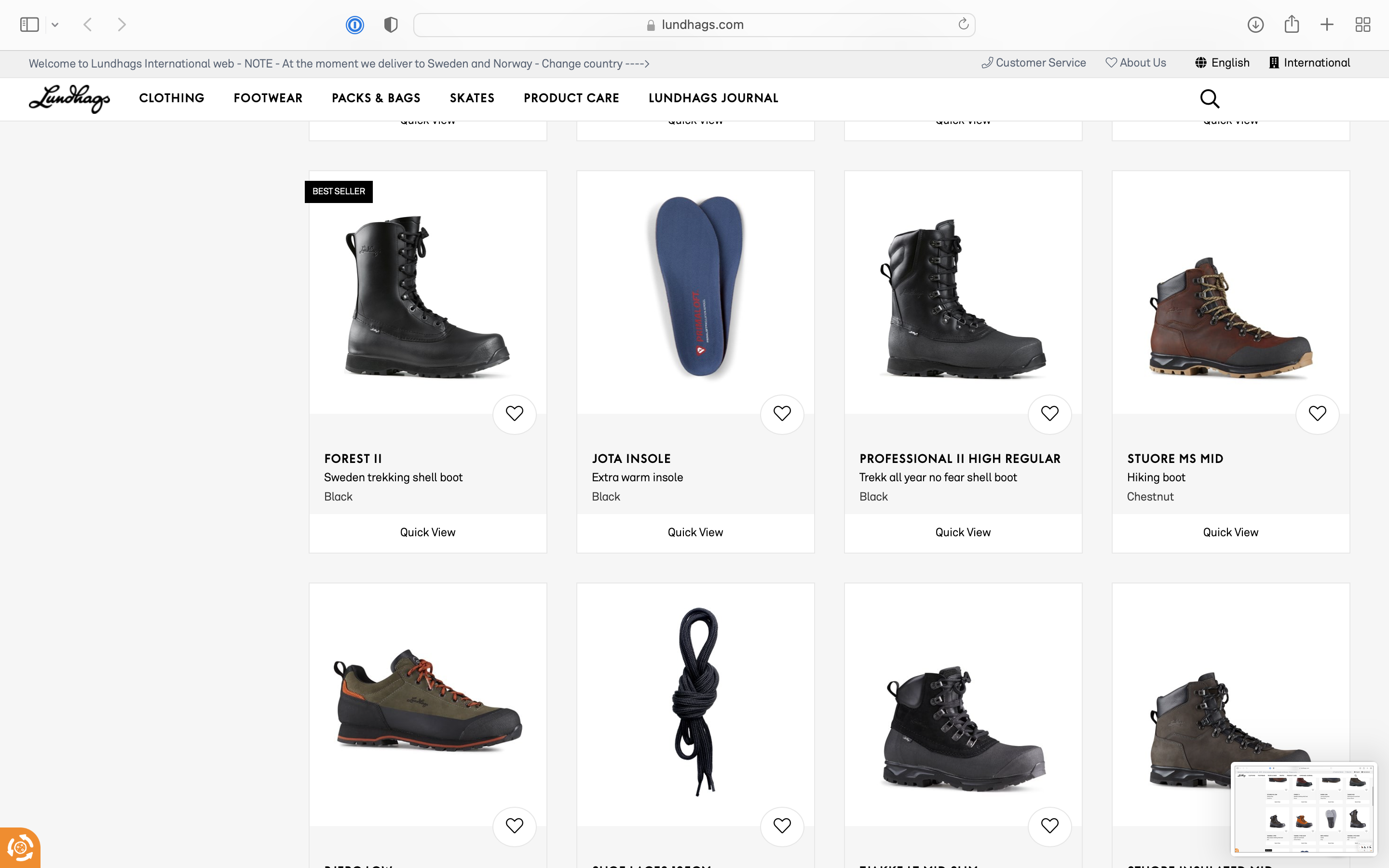
Task: Open a new tab with the plus icon
Action: pos(1327,25)
